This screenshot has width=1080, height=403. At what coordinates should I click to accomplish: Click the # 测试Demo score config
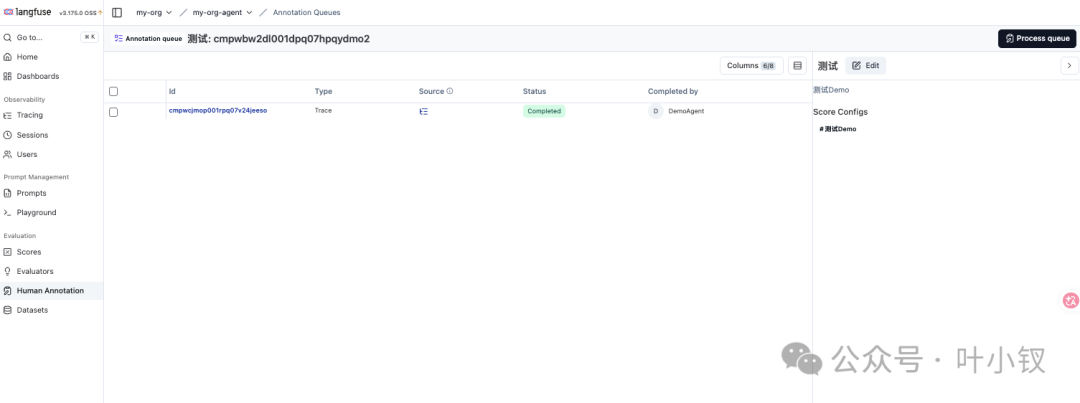[x=838, y=129]
